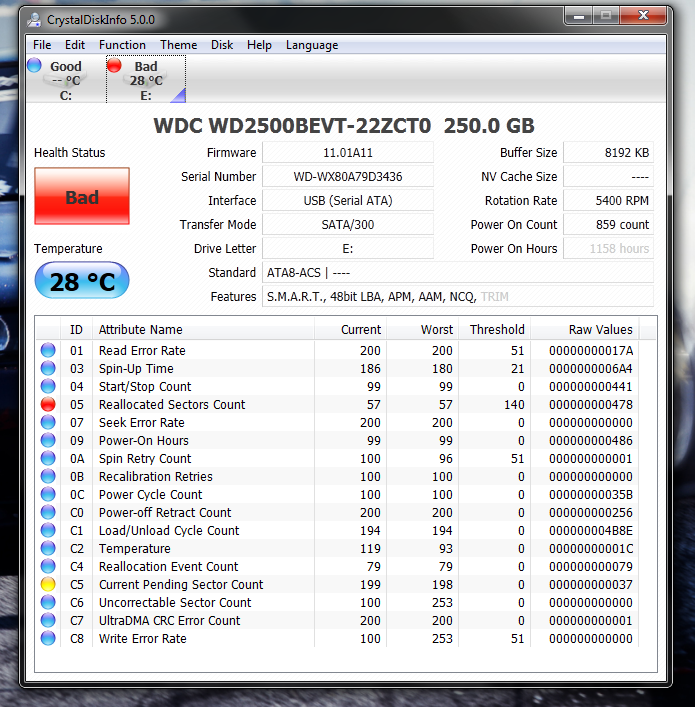Click the Interface field USB (Serial ATA)
Image resolution: width=695 pixels, height=707 pixels.
(348, 200)
